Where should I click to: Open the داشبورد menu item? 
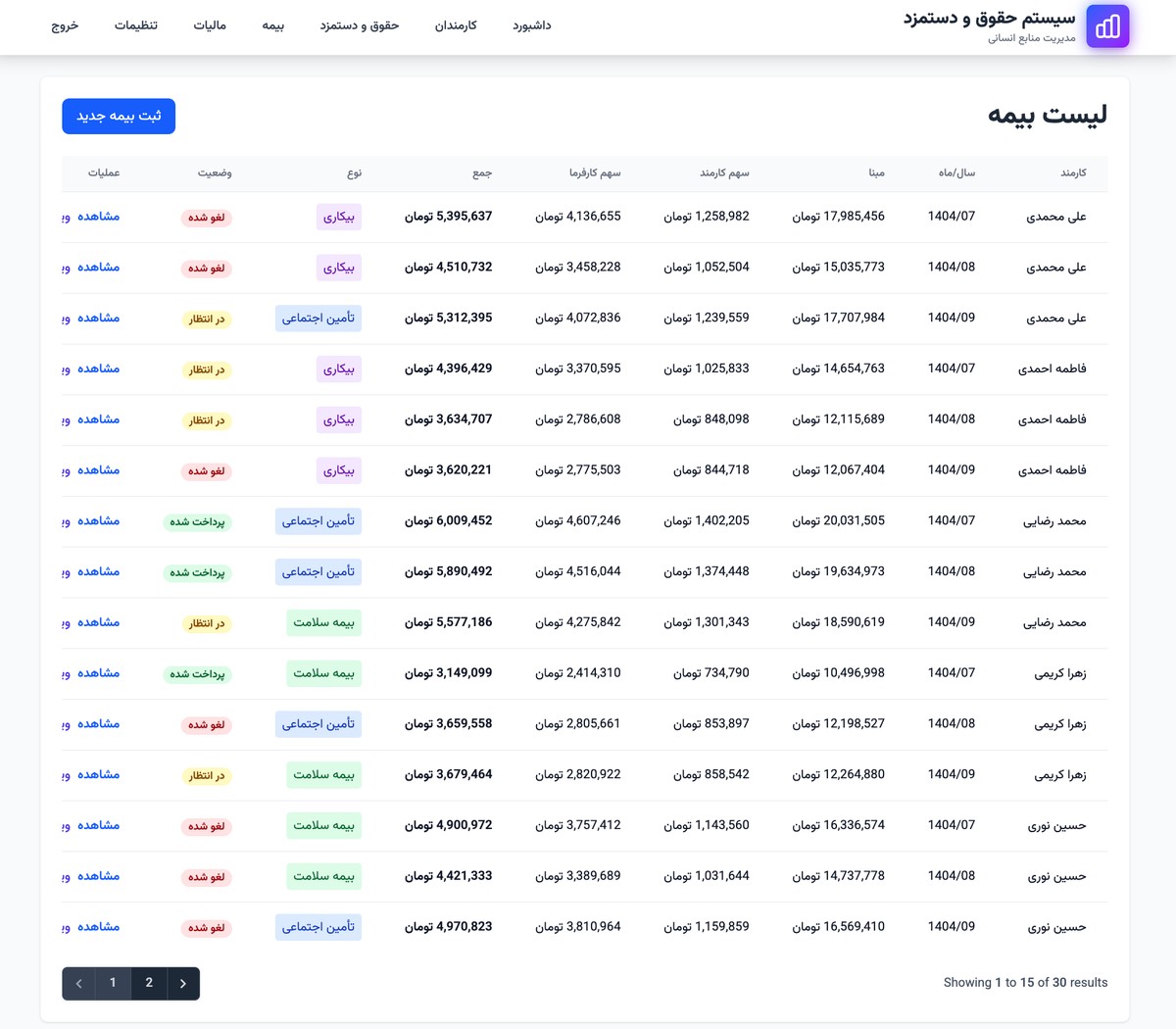531,25
